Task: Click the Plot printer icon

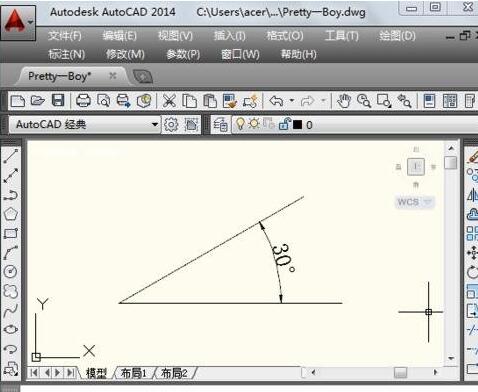Action: 83,100
